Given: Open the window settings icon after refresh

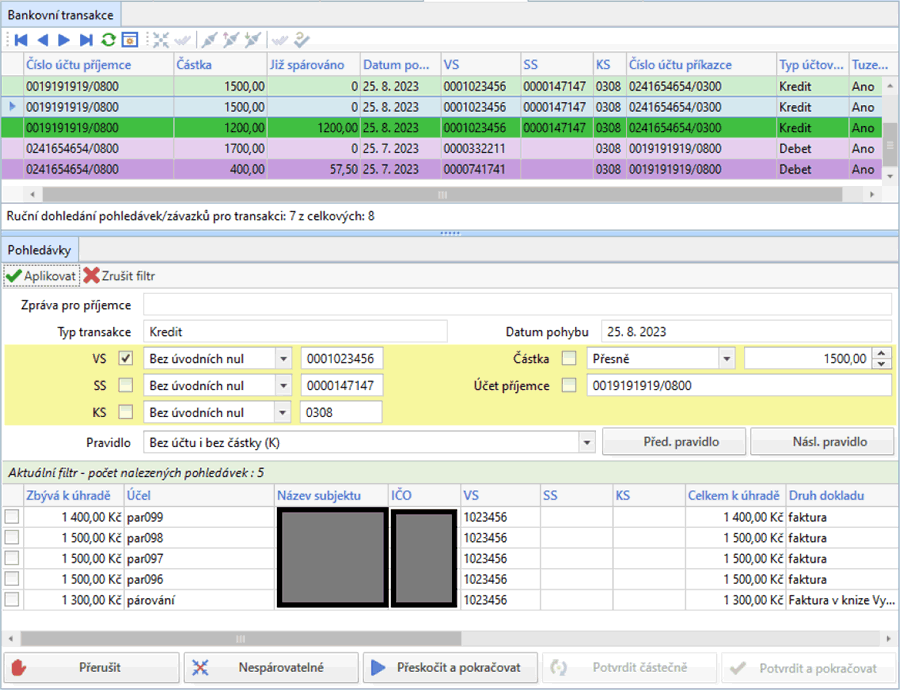Looking at the screenshot, I should tap(129, 40).
